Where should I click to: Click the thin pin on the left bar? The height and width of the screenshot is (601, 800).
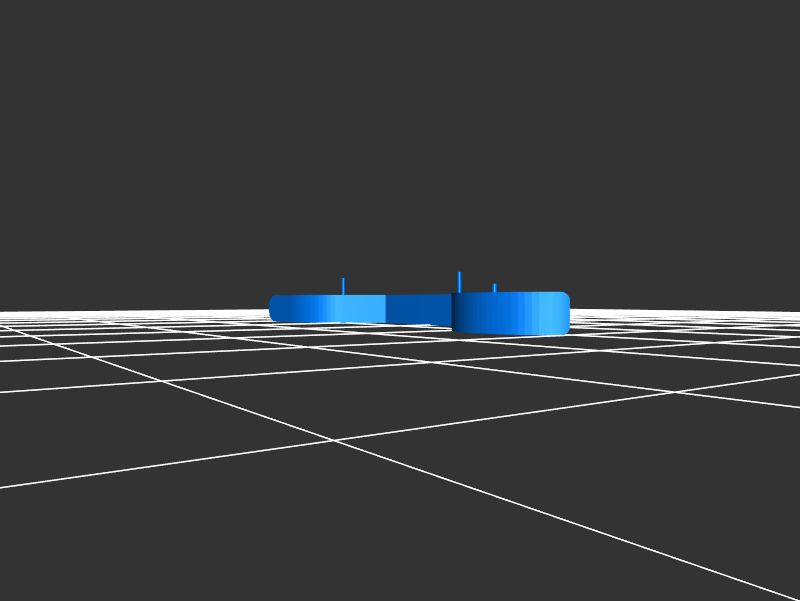click(343, 286)
